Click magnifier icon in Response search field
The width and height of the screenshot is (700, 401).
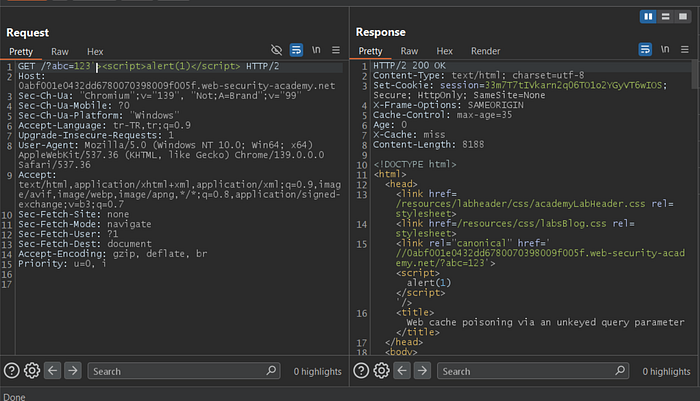coord(620,371)
